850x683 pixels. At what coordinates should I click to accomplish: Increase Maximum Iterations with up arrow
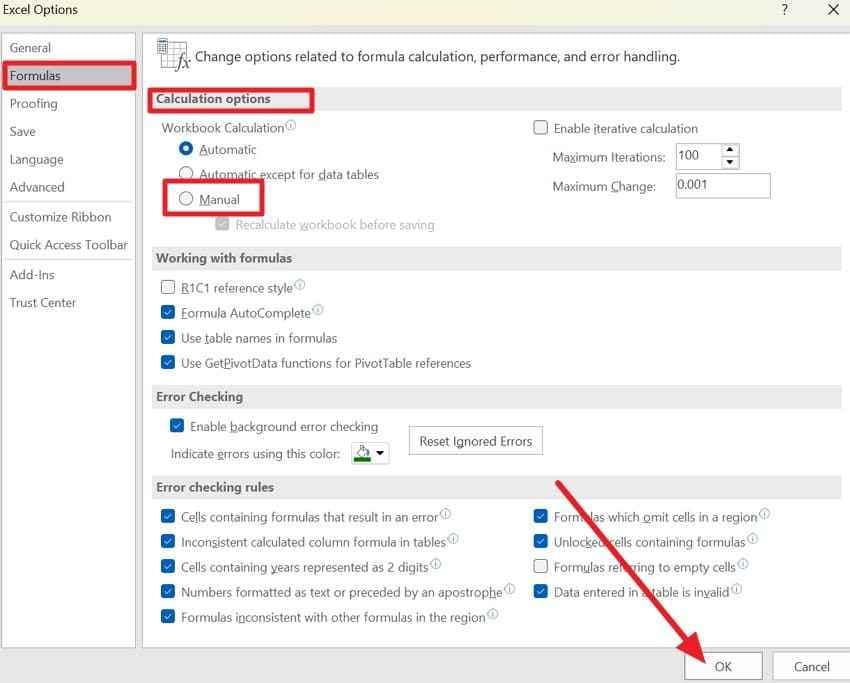[x=730, y=150]
